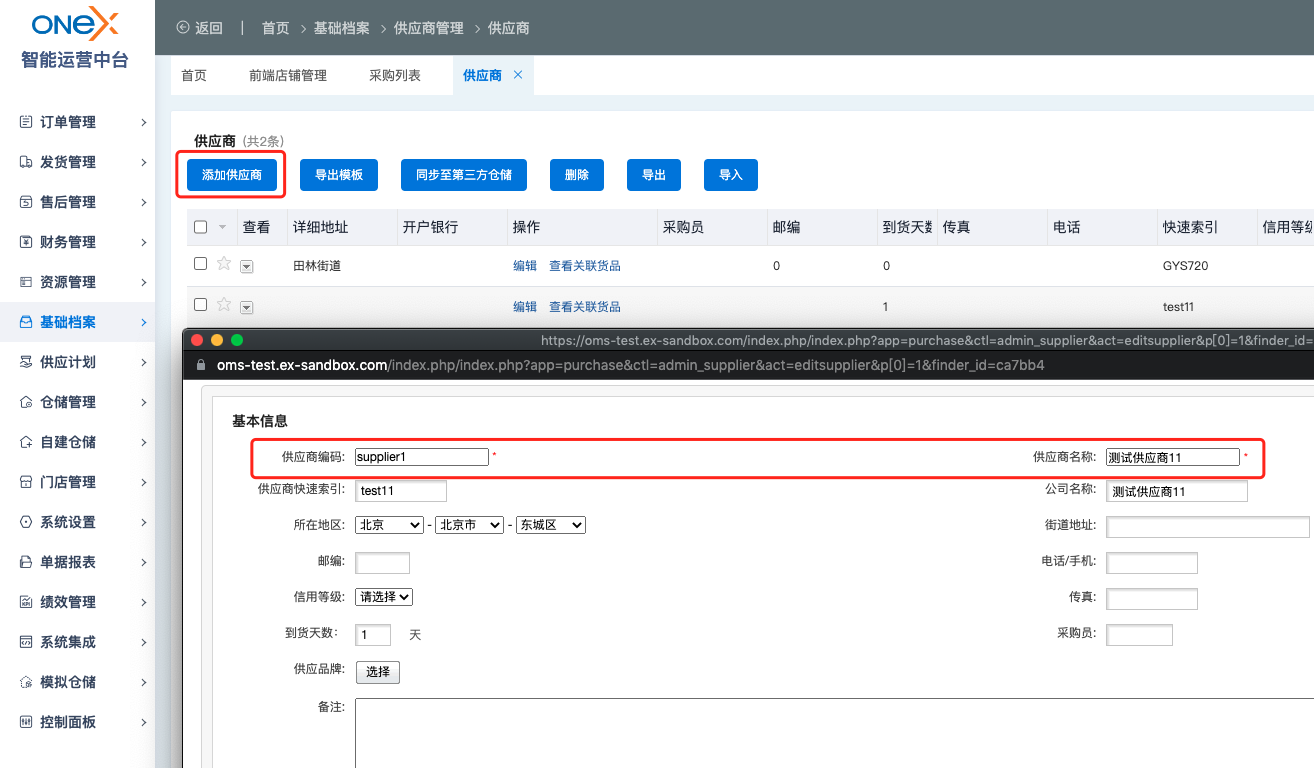Image resolution: width=1314 pixels, height=768 pixels.
Task: Click the 单据报表 sidebar icon
Action: click(27, 562)
